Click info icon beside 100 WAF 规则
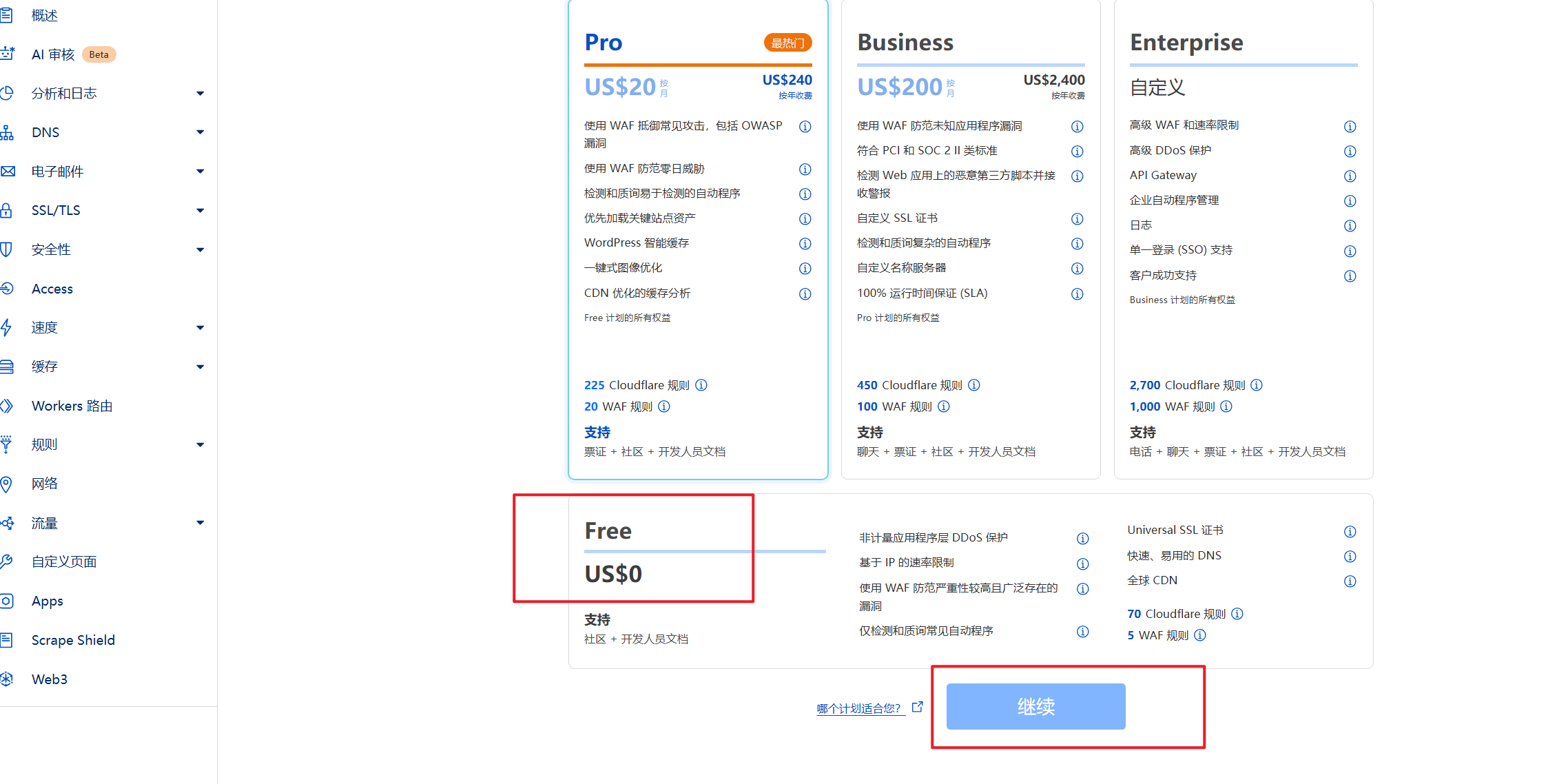This screenshot has width=1557, height=784. coord(944,406)
